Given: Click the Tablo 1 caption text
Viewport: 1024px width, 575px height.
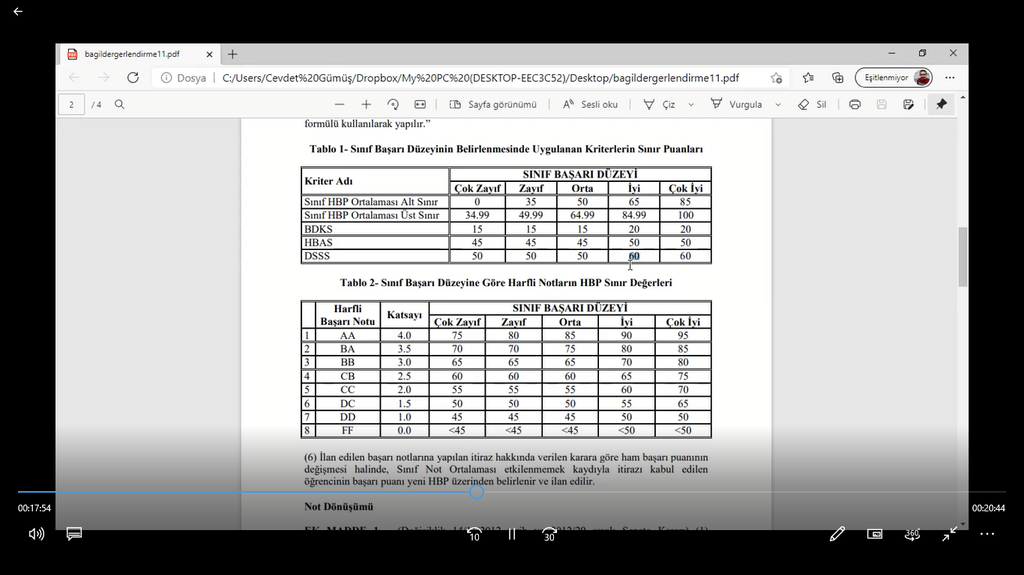Looking at the screenshot, I should point(506,149).
